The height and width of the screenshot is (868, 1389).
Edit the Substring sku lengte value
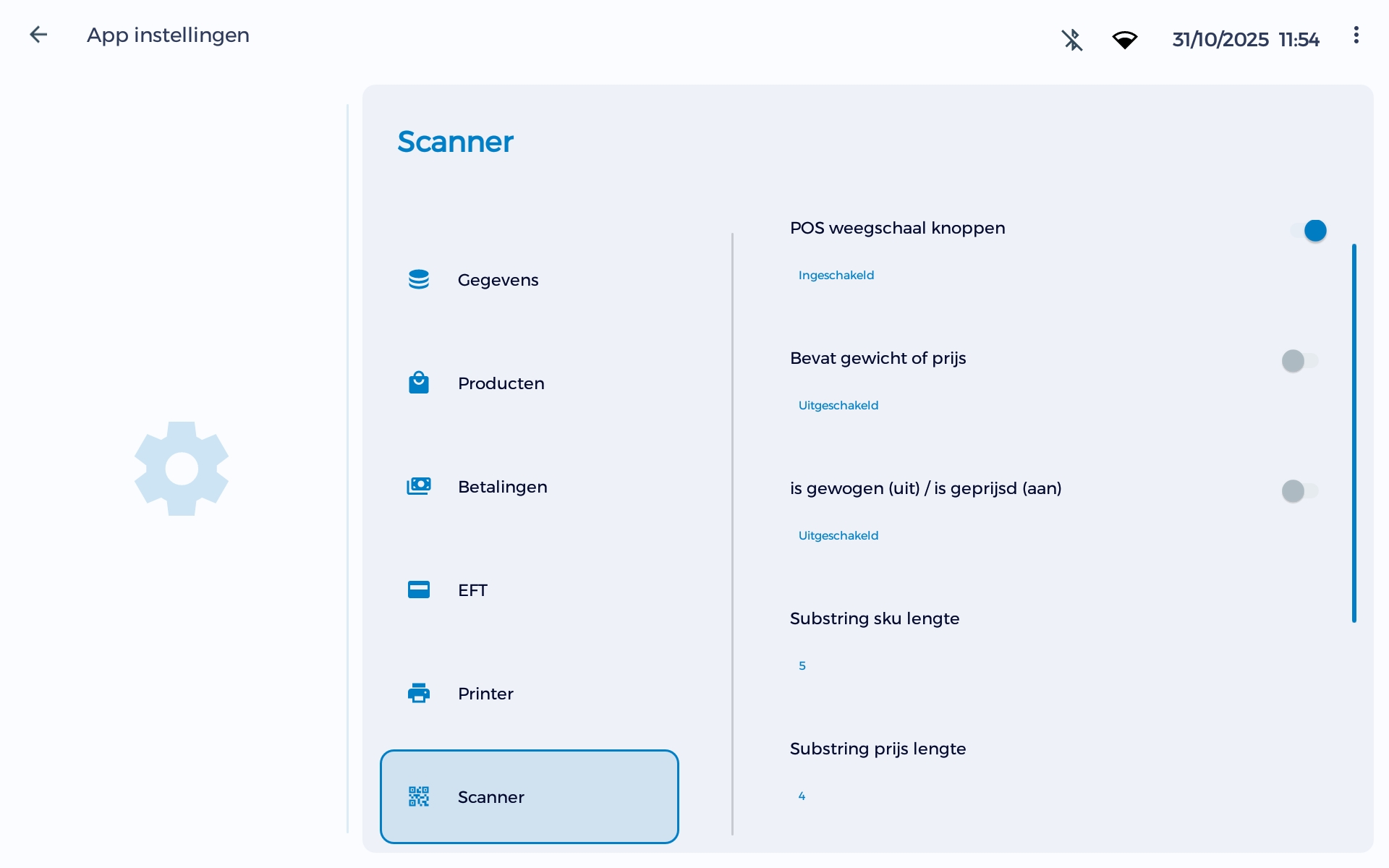(x=802, y=665)
